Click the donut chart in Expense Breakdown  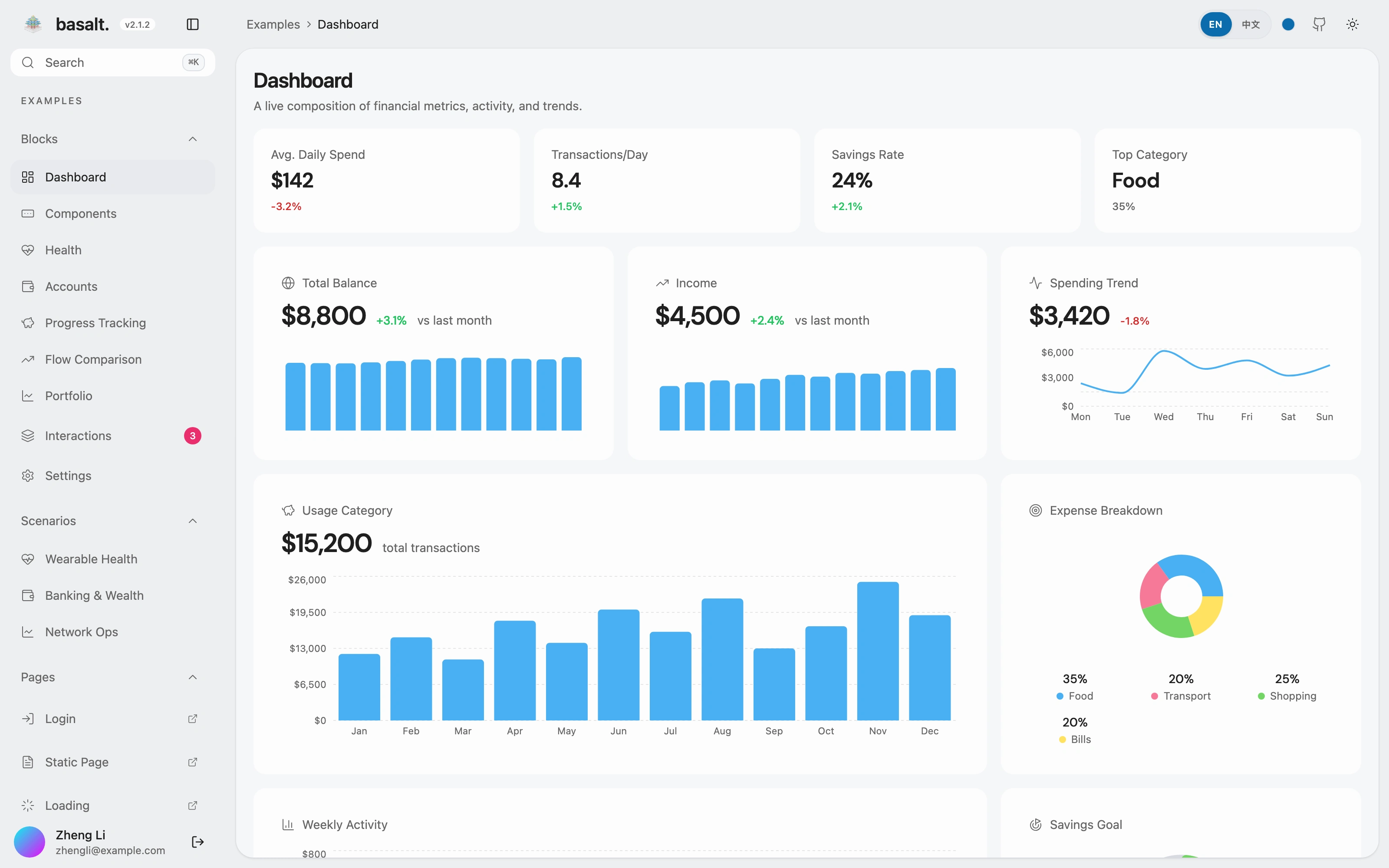pos(1181,596)
